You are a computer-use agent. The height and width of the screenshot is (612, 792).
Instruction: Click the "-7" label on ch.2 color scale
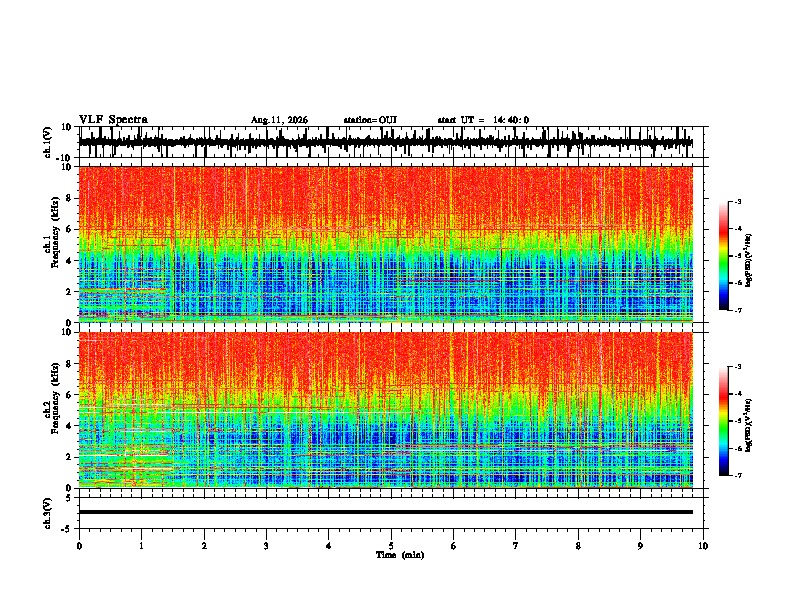[x=738, y=475]
